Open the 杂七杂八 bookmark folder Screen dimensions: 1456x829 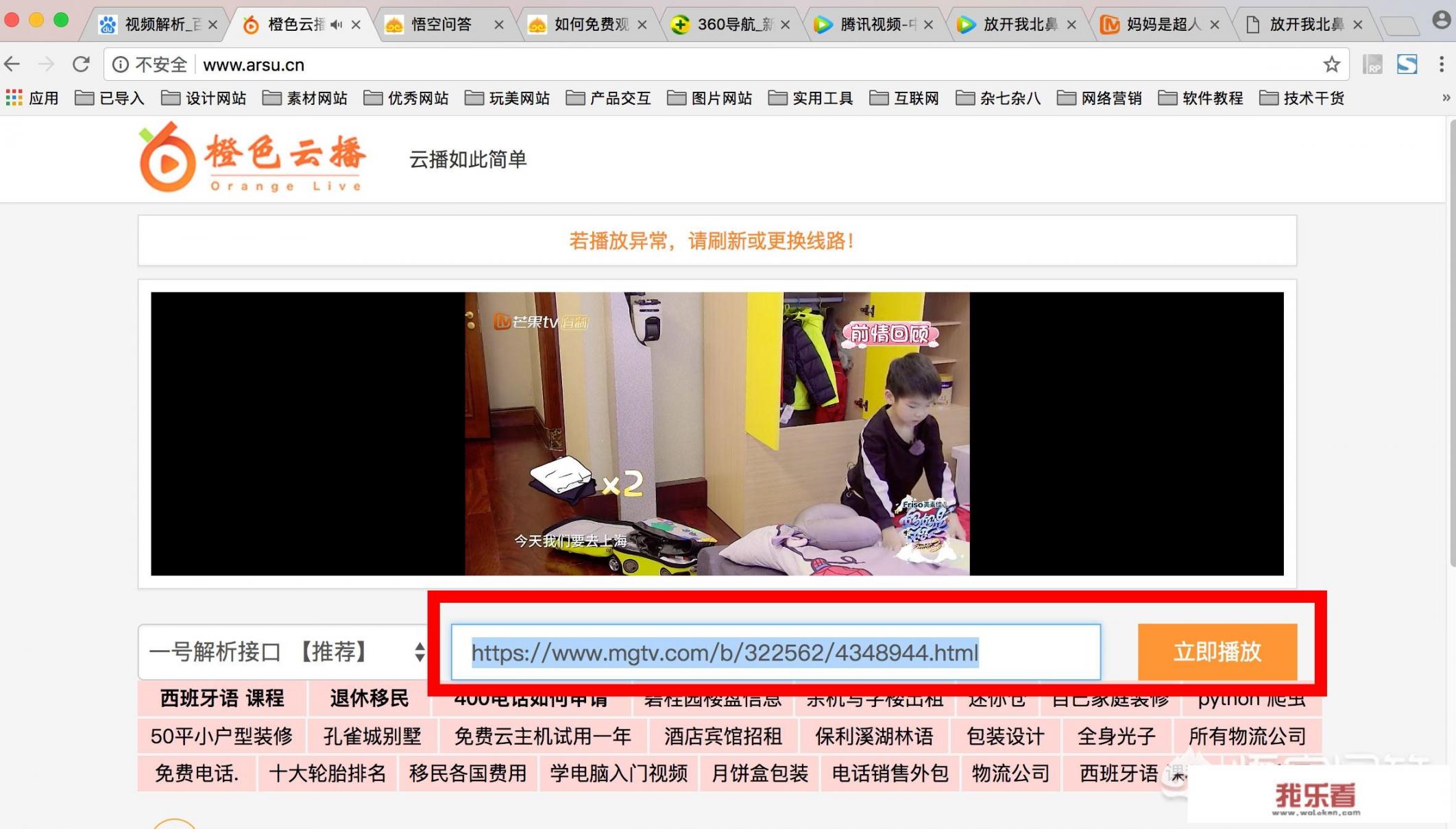pos(998,98)
